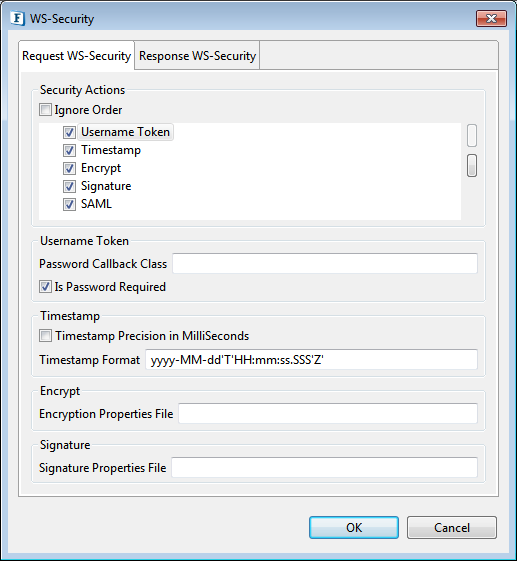Click the WS-Security title bar app icon

coord(17,18)
